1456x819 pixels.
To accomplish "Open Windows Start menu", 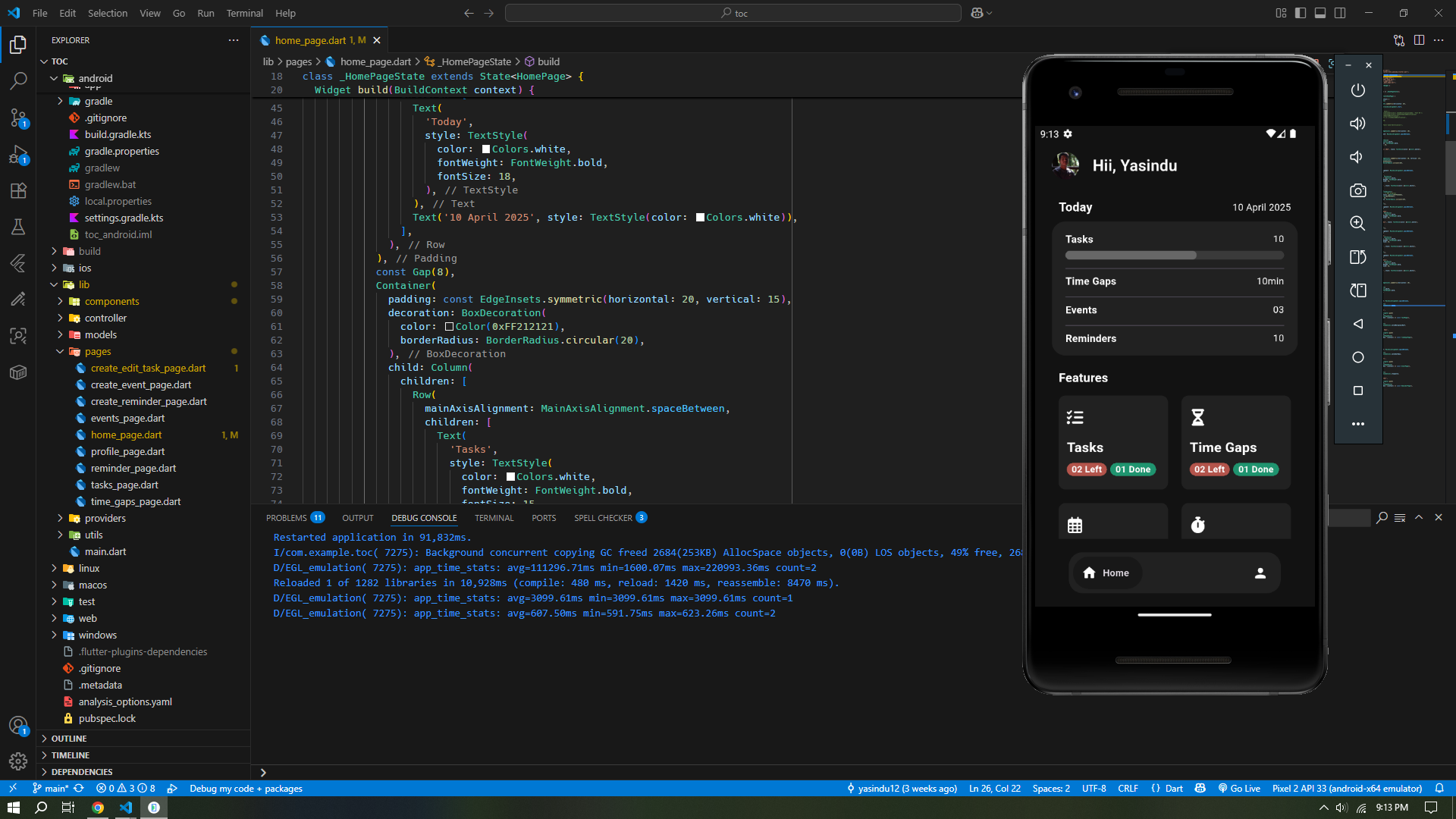I will pyautogui.click(x=13, y=808).
